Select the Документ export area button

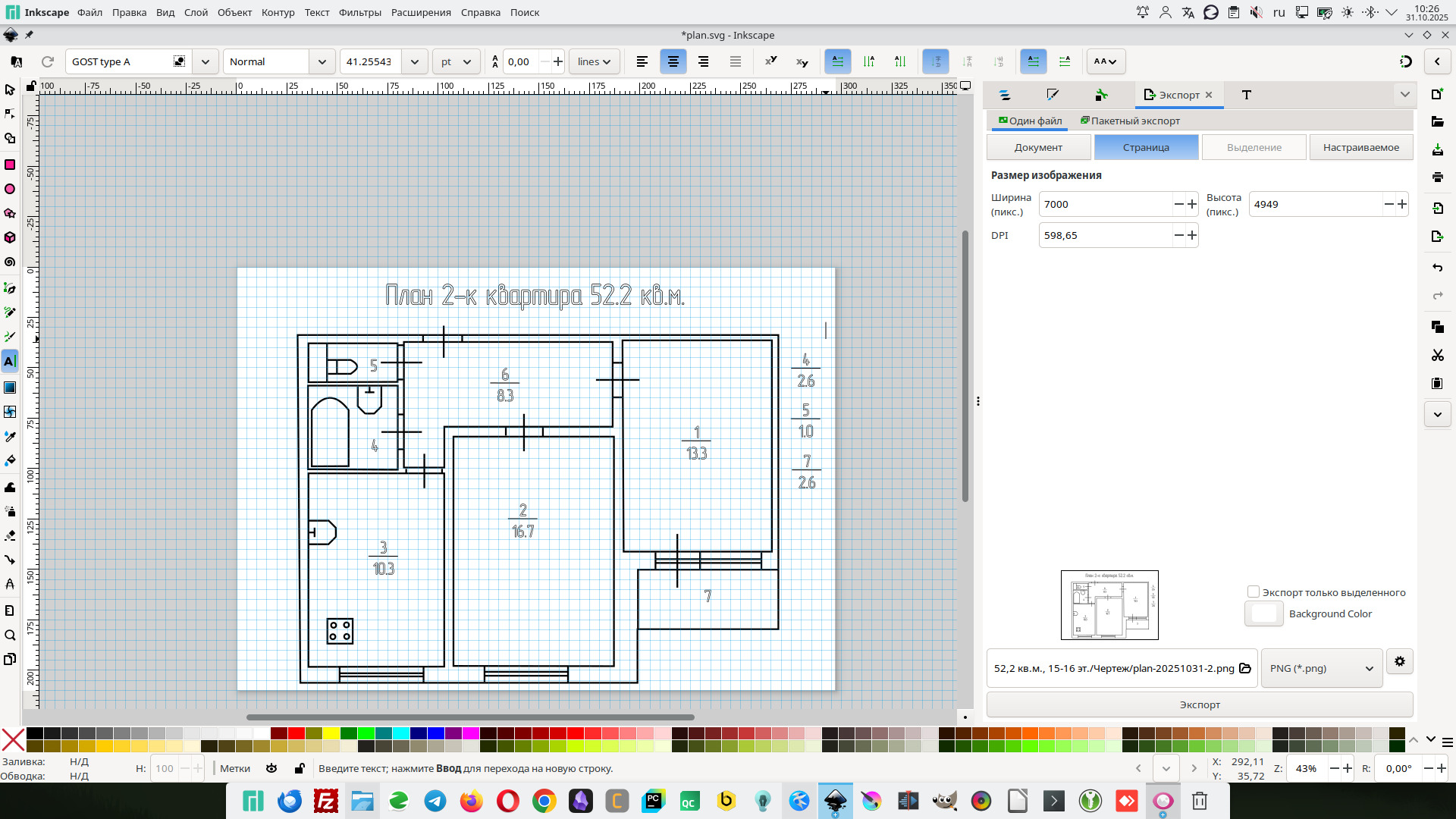[1038, 147]
